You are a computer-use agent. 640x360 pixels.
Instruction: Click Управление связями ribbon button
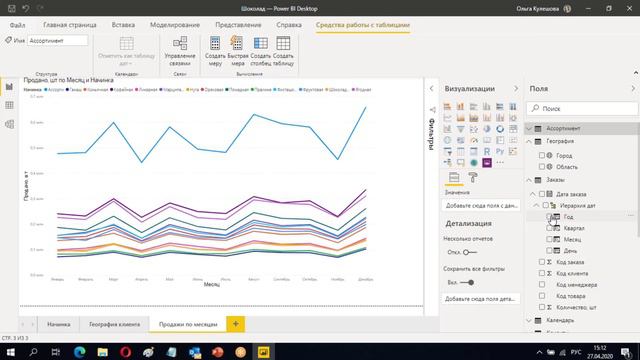(180, 51)
